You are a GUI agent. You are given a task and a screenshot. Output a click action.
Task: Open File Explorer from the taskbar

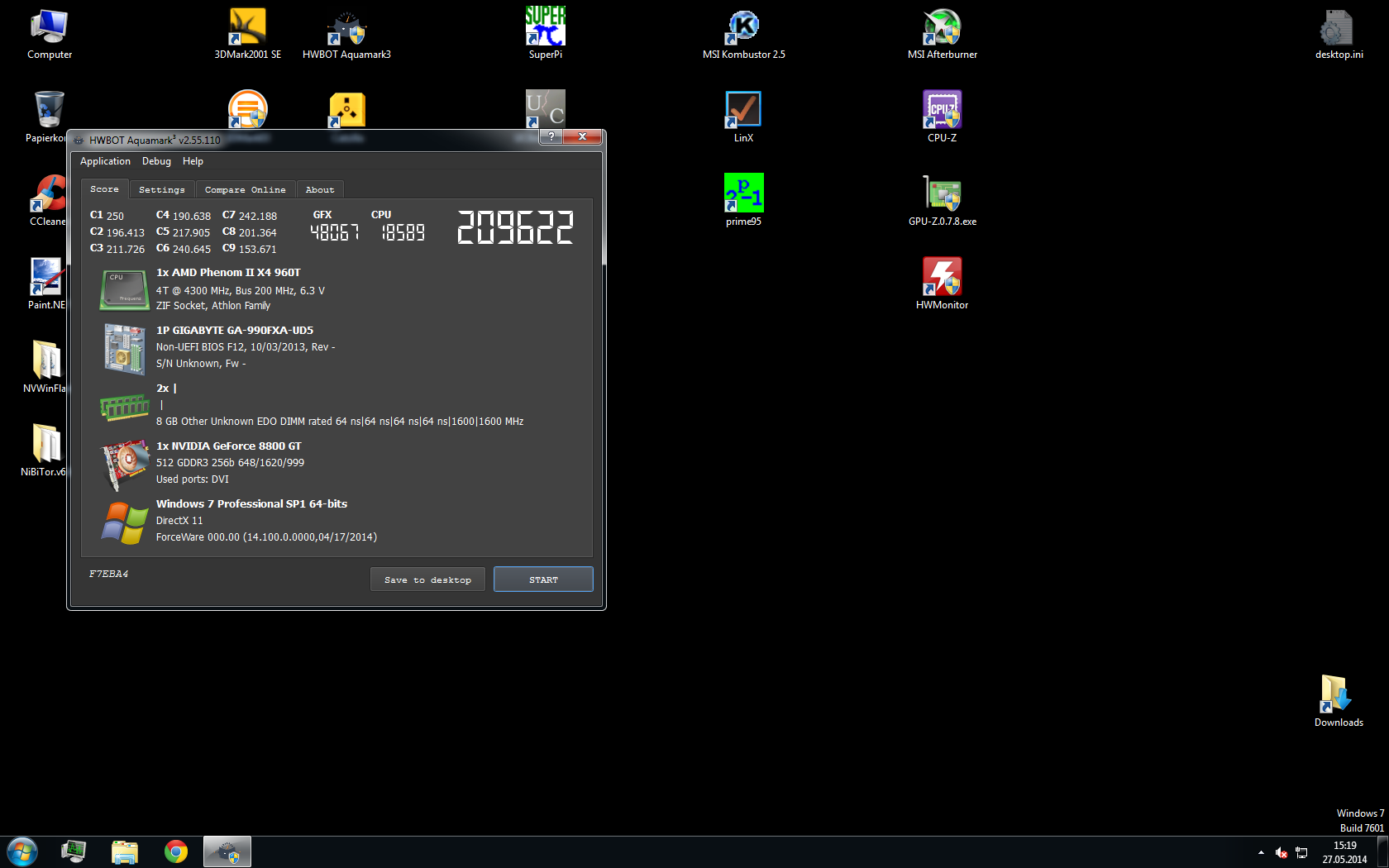click(x=125, y=851)
